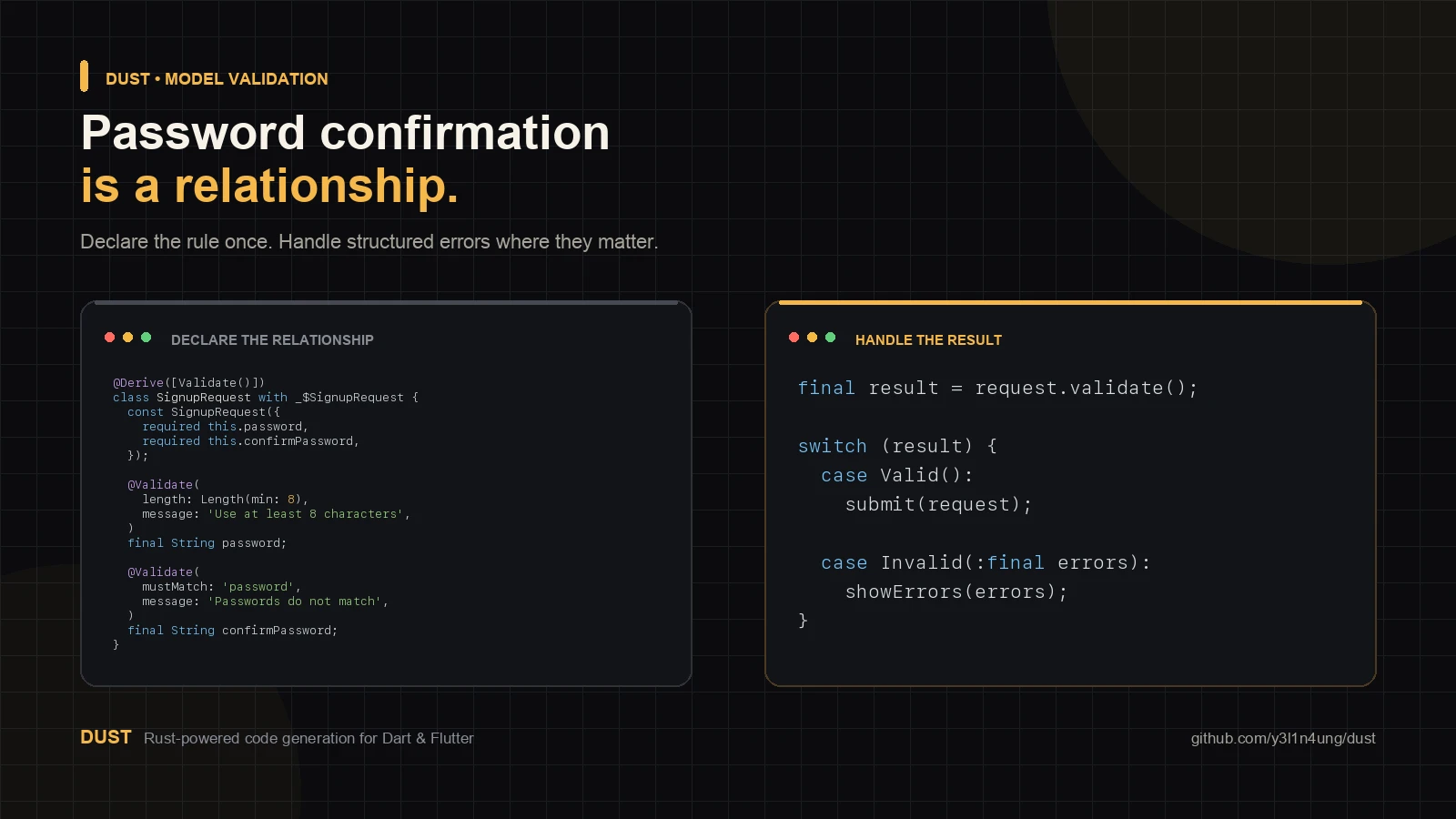Click the red dot in Handle the Result panel
Viewport: 1456px width, 819px height.
point(794,338)
